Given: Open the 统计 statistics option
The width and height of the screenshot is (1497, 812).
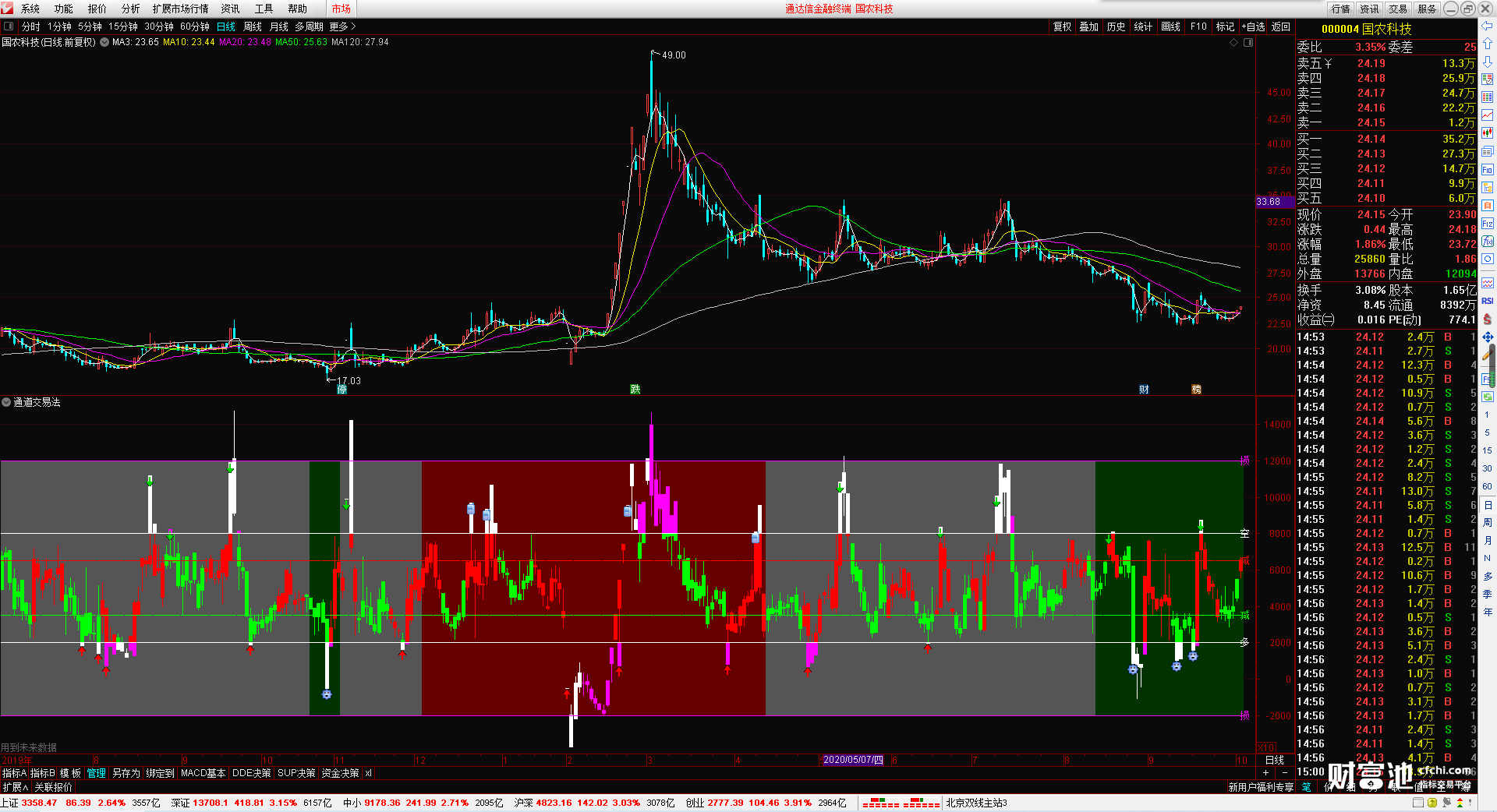Looking at the screenshot, I should pos(1143,26).
